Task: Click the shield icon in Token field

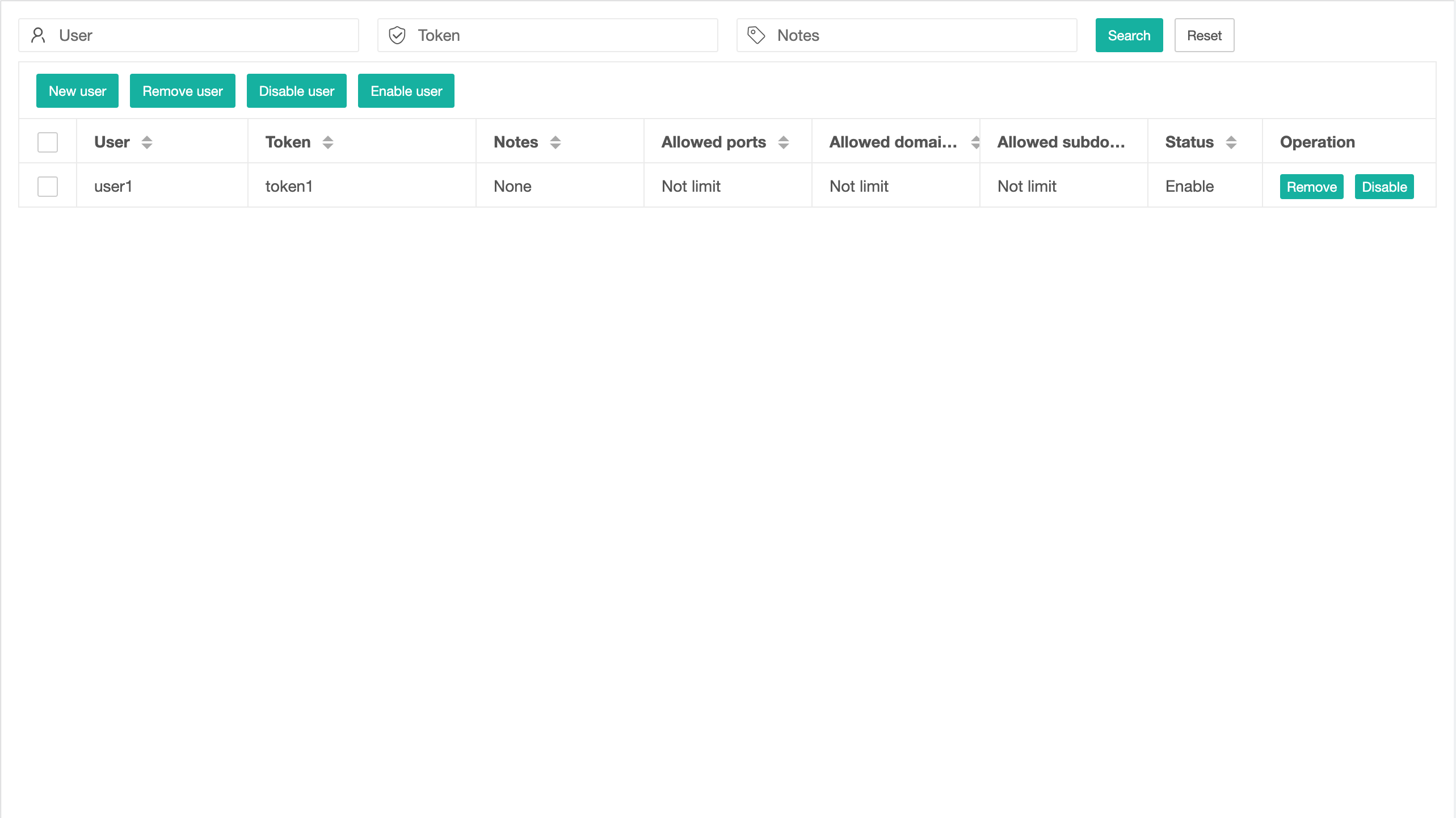Action: (x=397, y=35)
